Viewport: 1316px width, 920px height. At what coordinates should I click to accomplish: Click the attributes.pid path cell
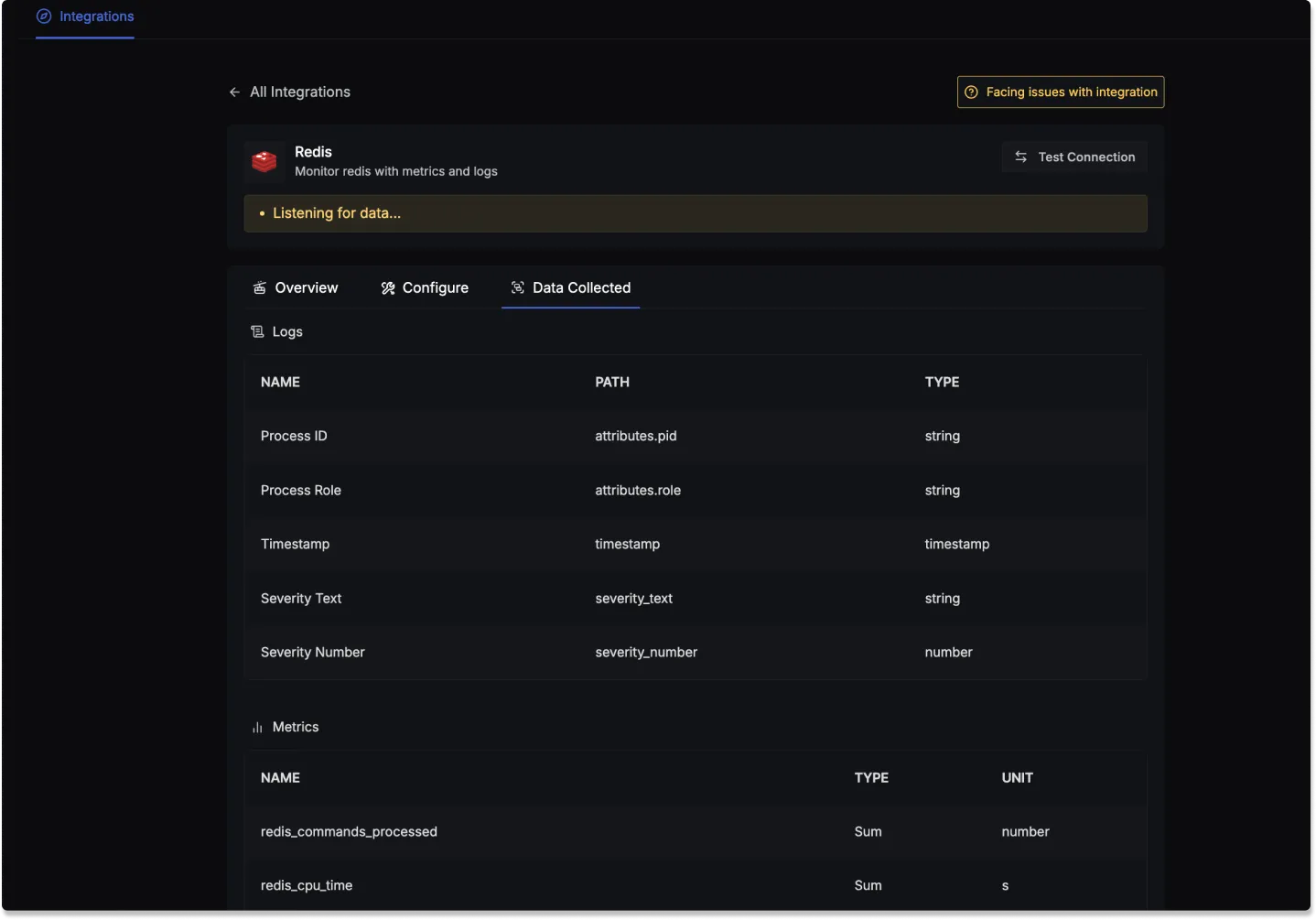coord(636,437)
